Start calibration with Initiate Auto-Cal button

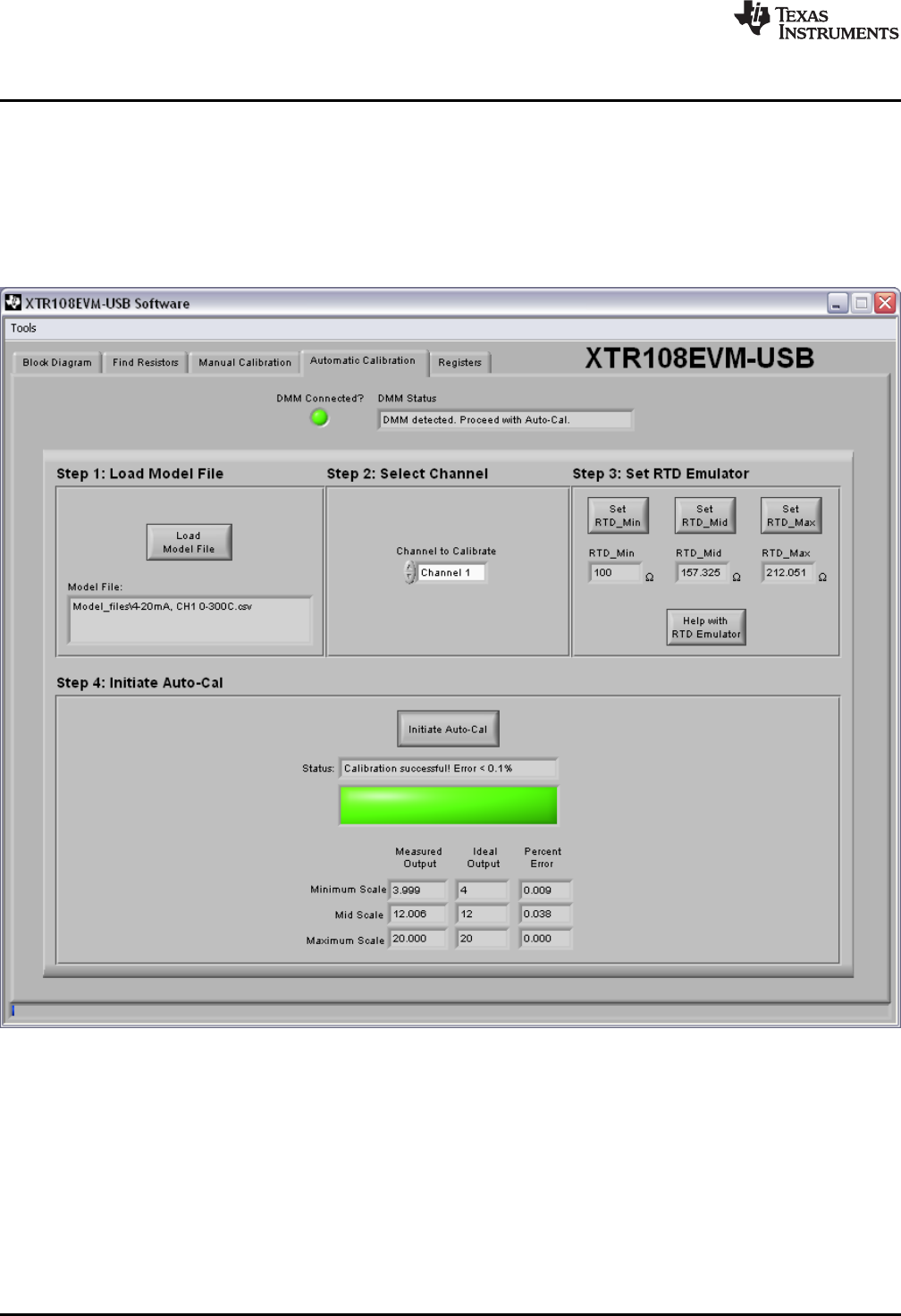(448, 729)
